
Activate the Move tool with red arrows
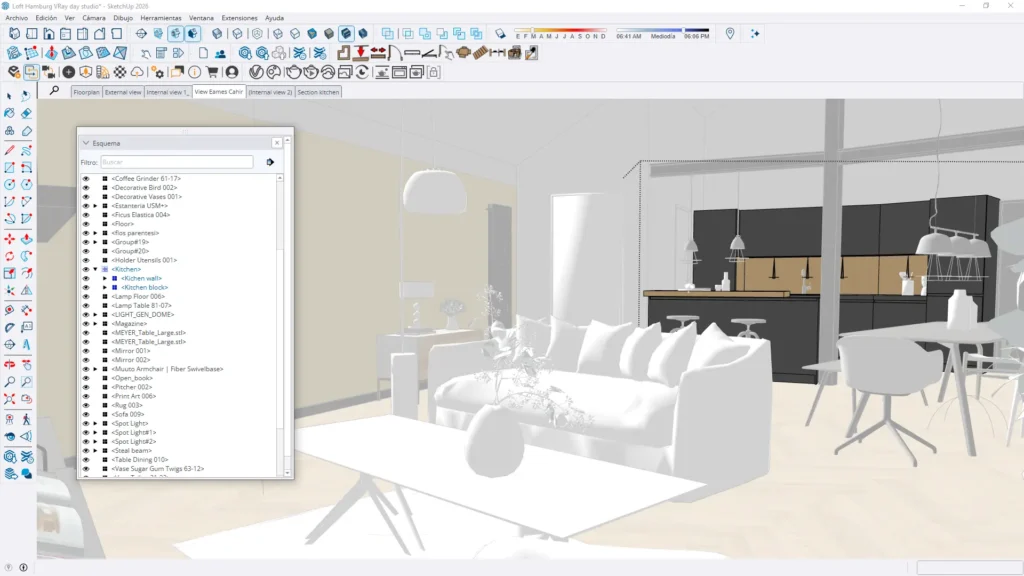pyautogui.click(x=10, y=239)
